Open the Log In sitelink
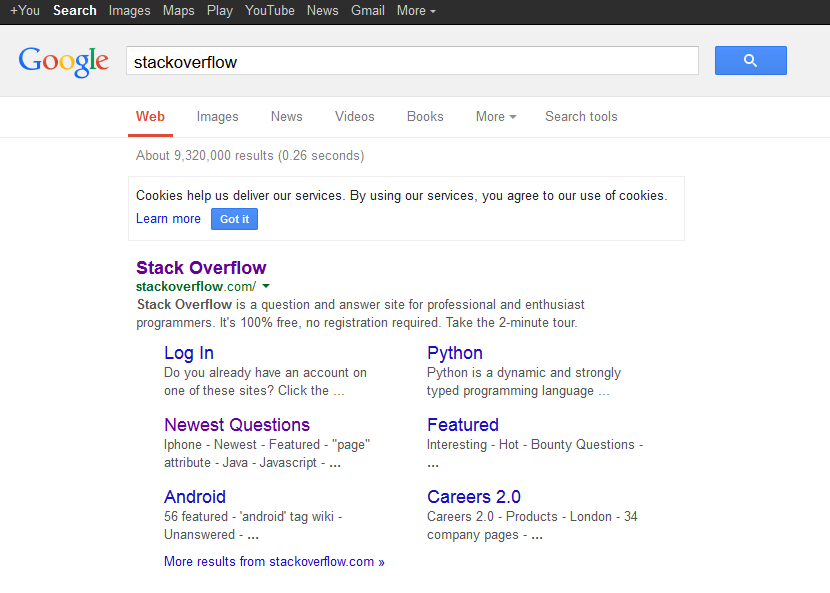This screenshot has height=593, width=830. click(x=189, y=353)
